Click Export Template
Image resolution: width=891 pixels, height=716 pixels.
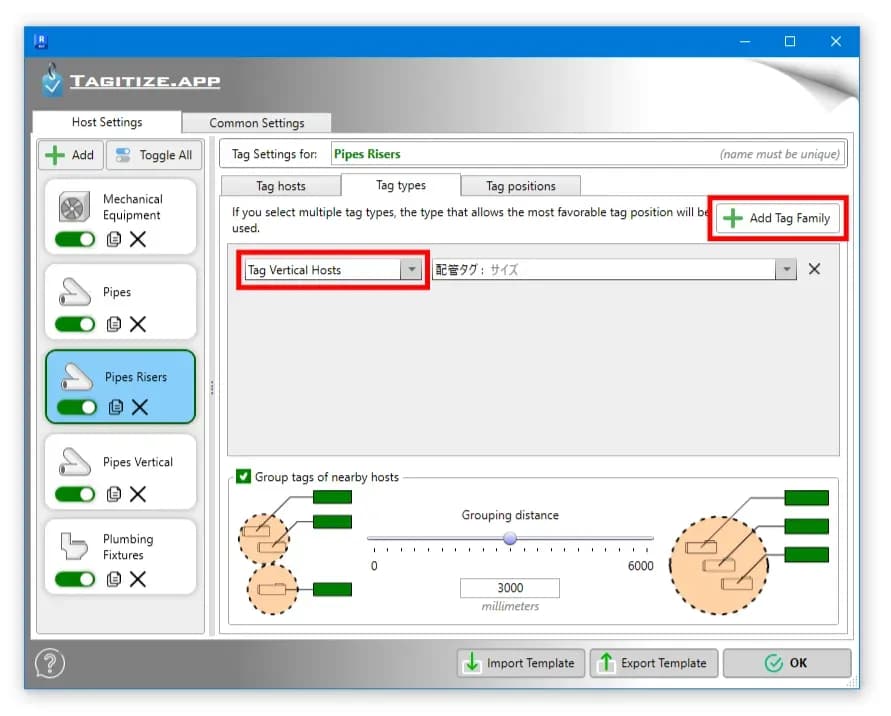[654, 663]
